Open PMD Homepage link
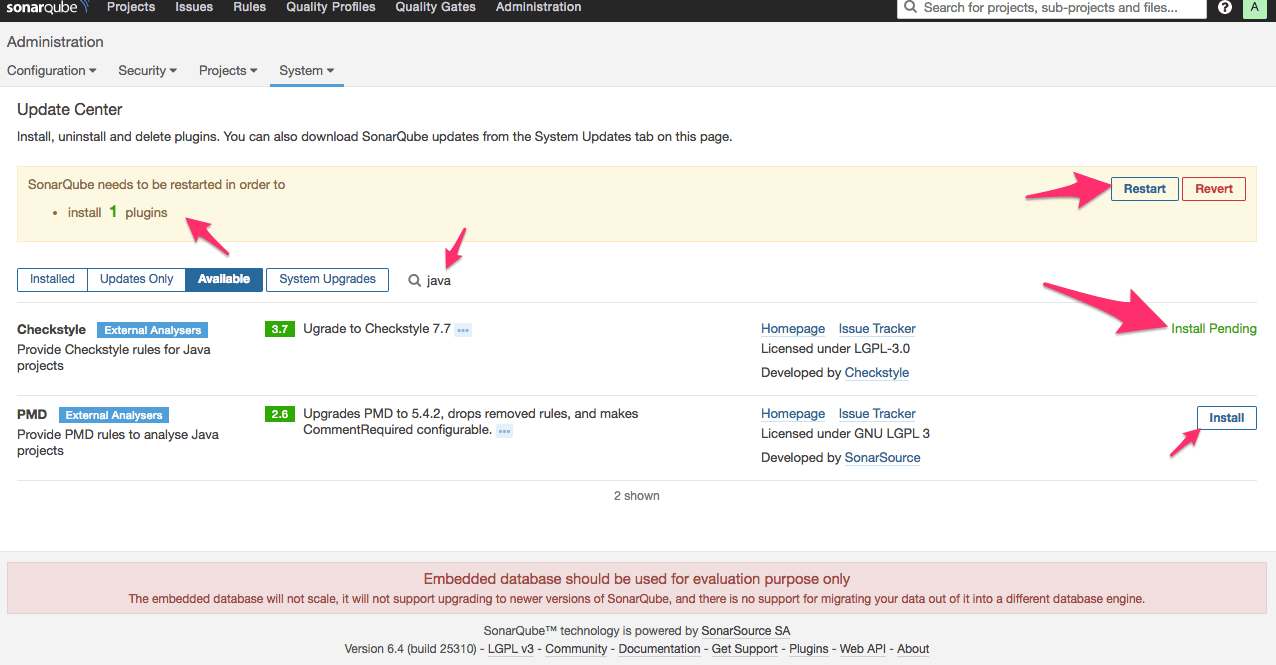1276x665 pixels. coord(793,414)
